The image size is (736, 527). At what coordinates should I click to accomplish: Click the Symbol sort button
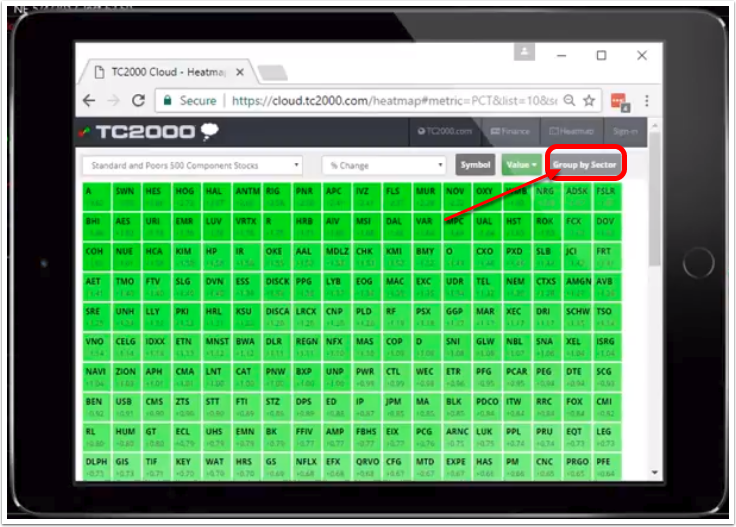coord(475,165)
